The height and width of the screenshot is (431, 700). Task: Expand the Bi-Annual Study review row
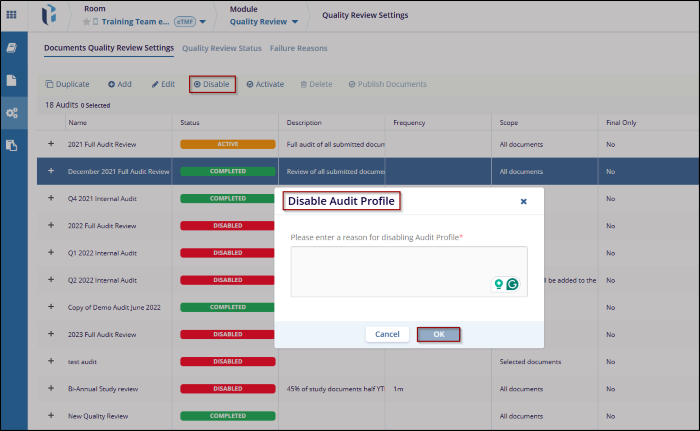click(51, 387)
